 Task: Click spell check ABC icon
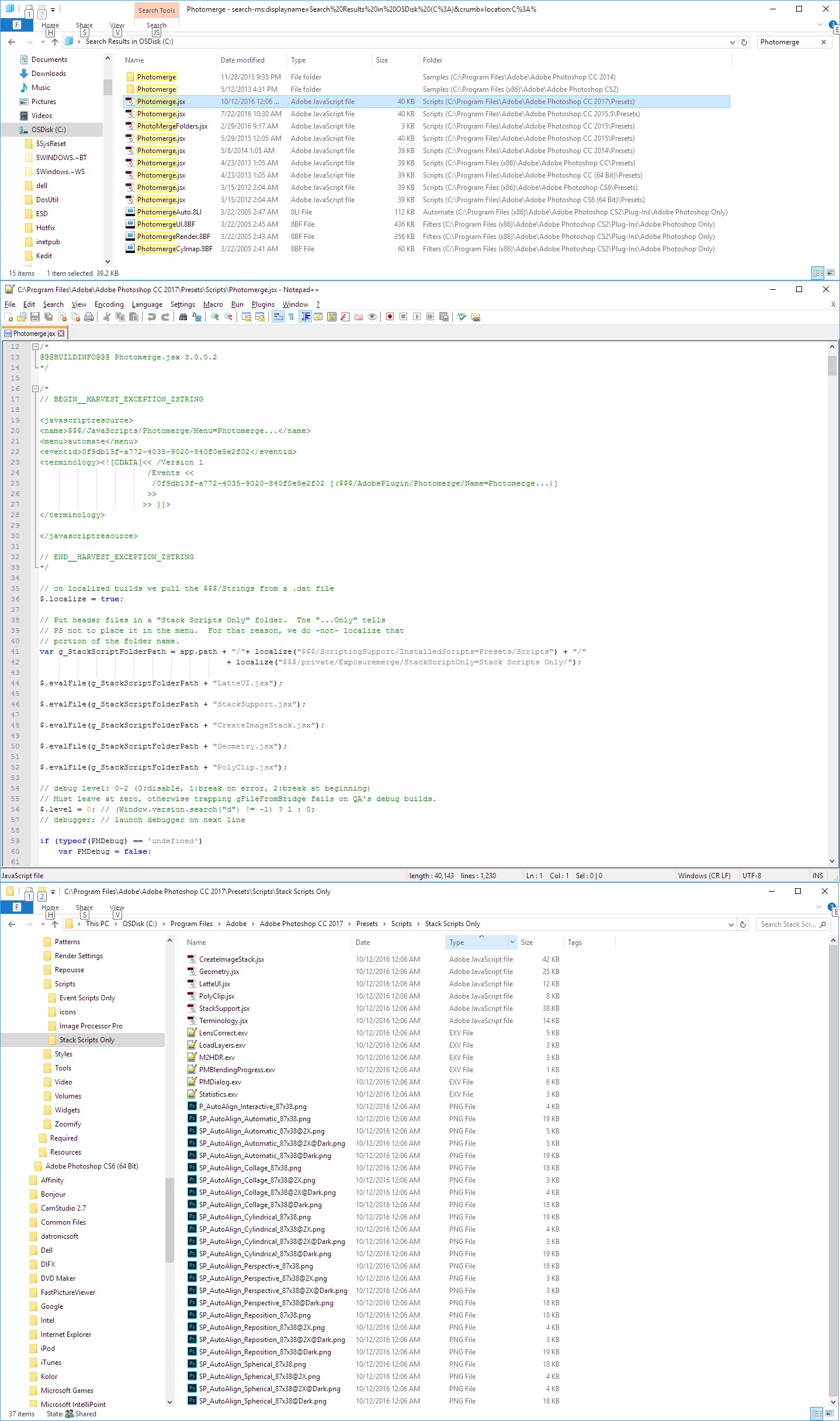tap(461, 317)
